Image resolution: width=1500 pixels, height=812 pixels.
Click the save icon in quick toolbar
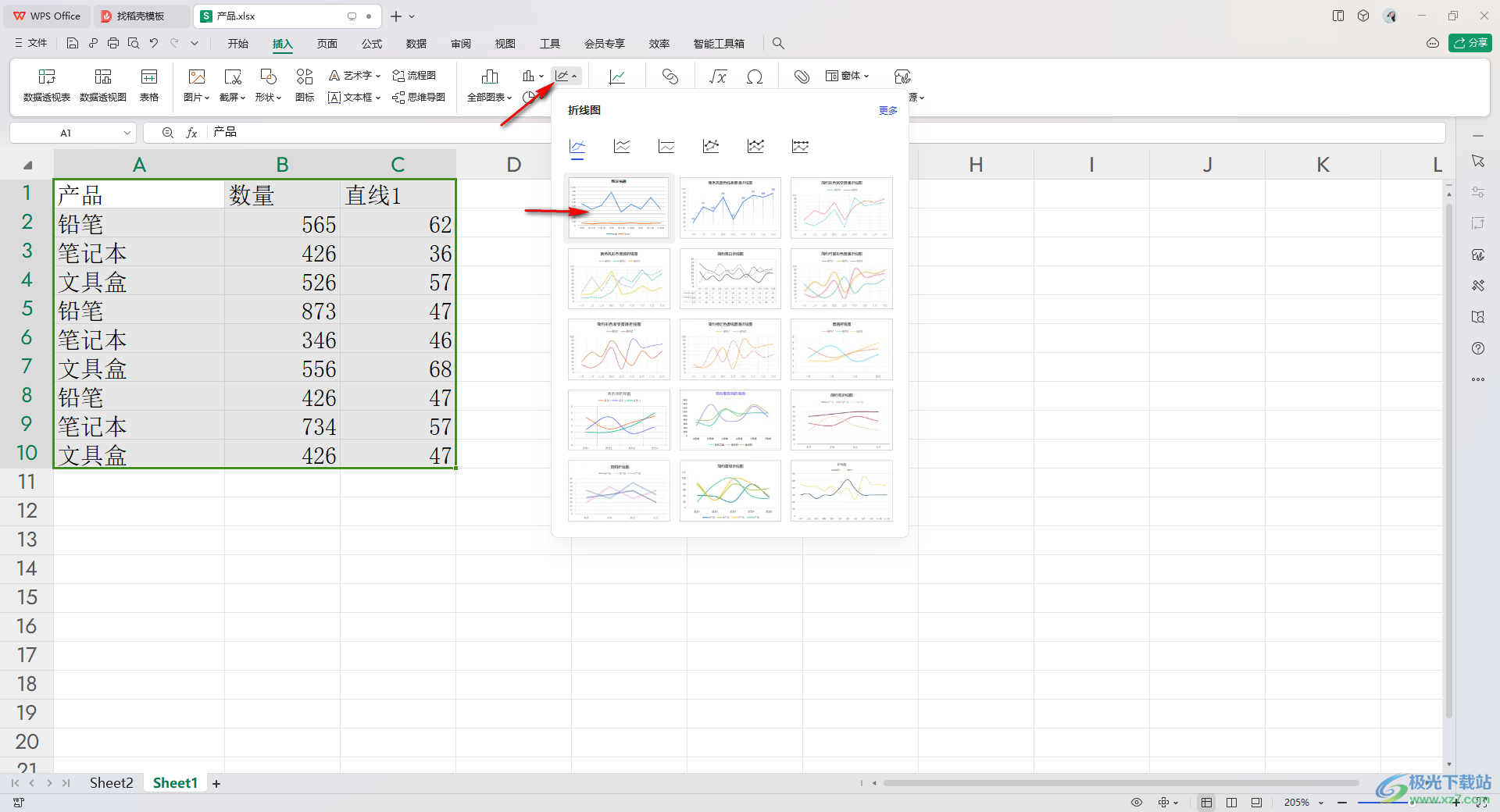(73, 44)
